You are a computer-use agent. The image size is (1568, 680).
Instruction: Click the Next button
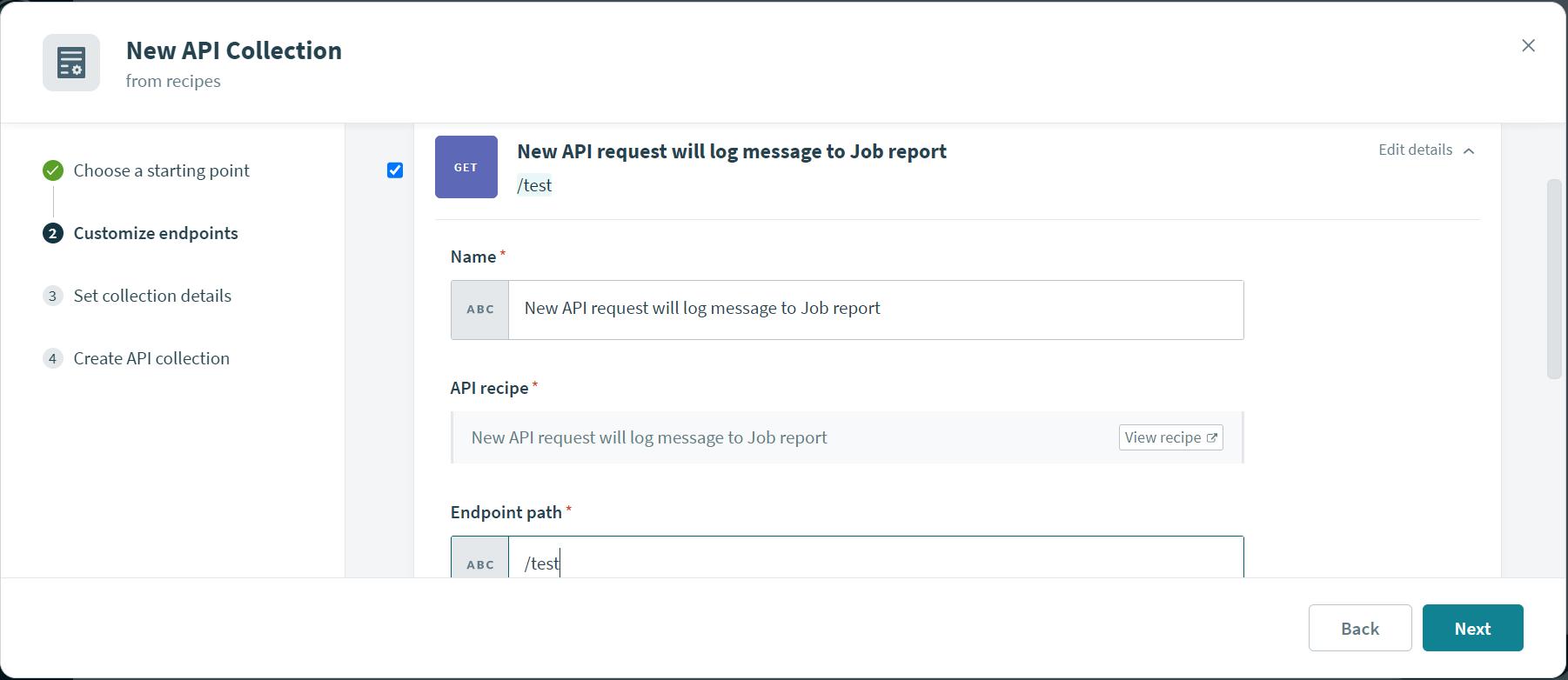[x=1472, y=628]
